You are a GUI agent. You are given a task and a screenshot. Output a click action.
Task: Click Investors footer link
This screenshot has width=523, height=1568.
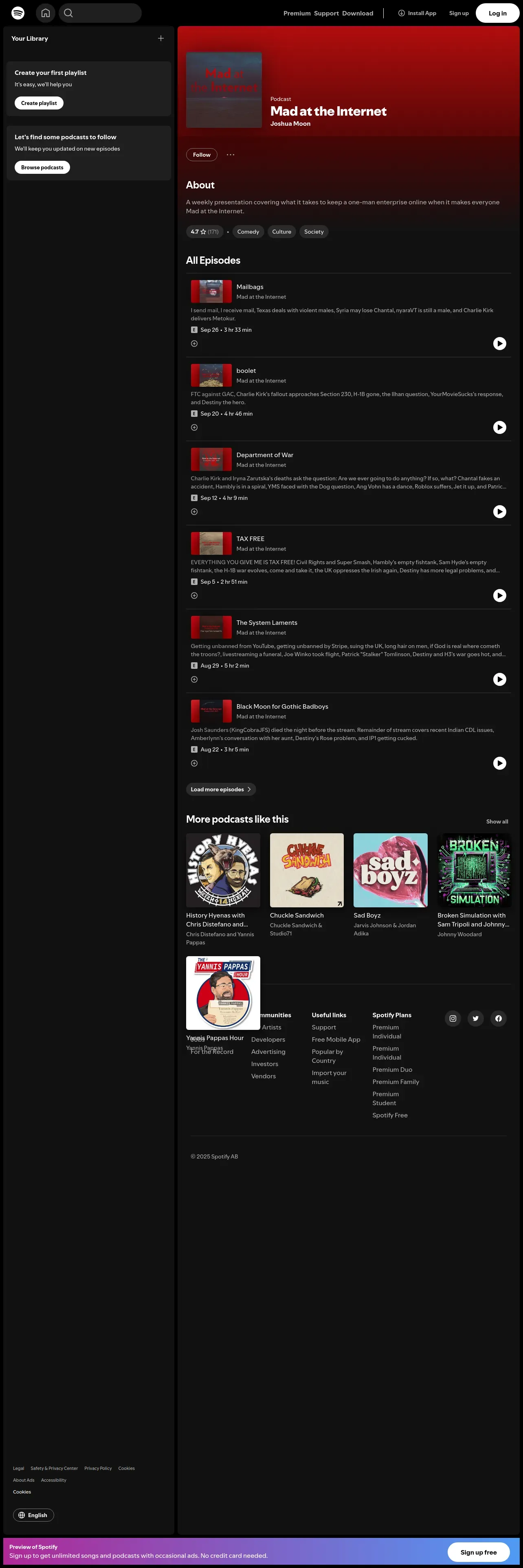264,1064
